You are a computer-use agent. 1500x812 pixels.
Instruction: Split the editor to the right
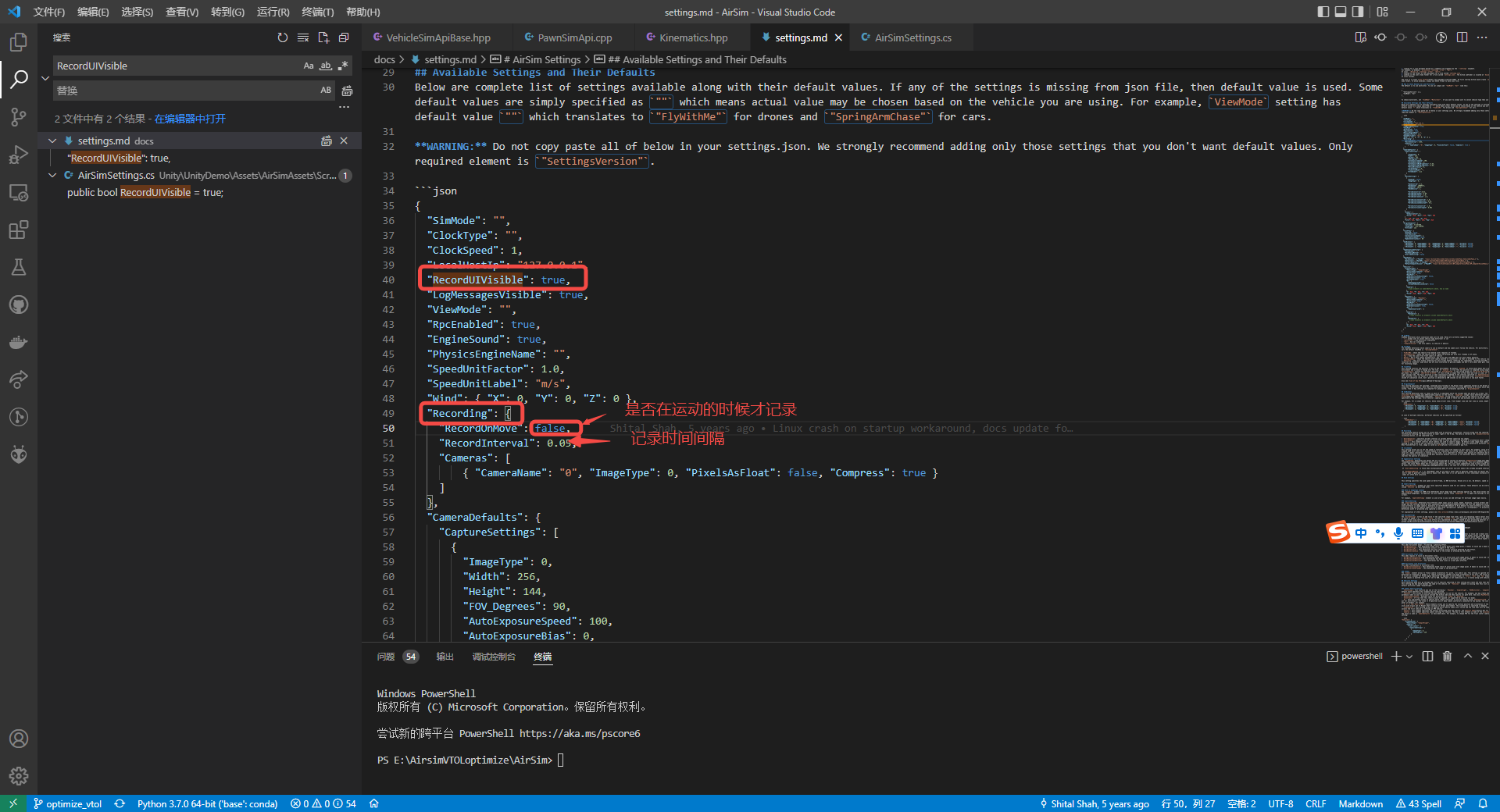(x=1462, y=37)
